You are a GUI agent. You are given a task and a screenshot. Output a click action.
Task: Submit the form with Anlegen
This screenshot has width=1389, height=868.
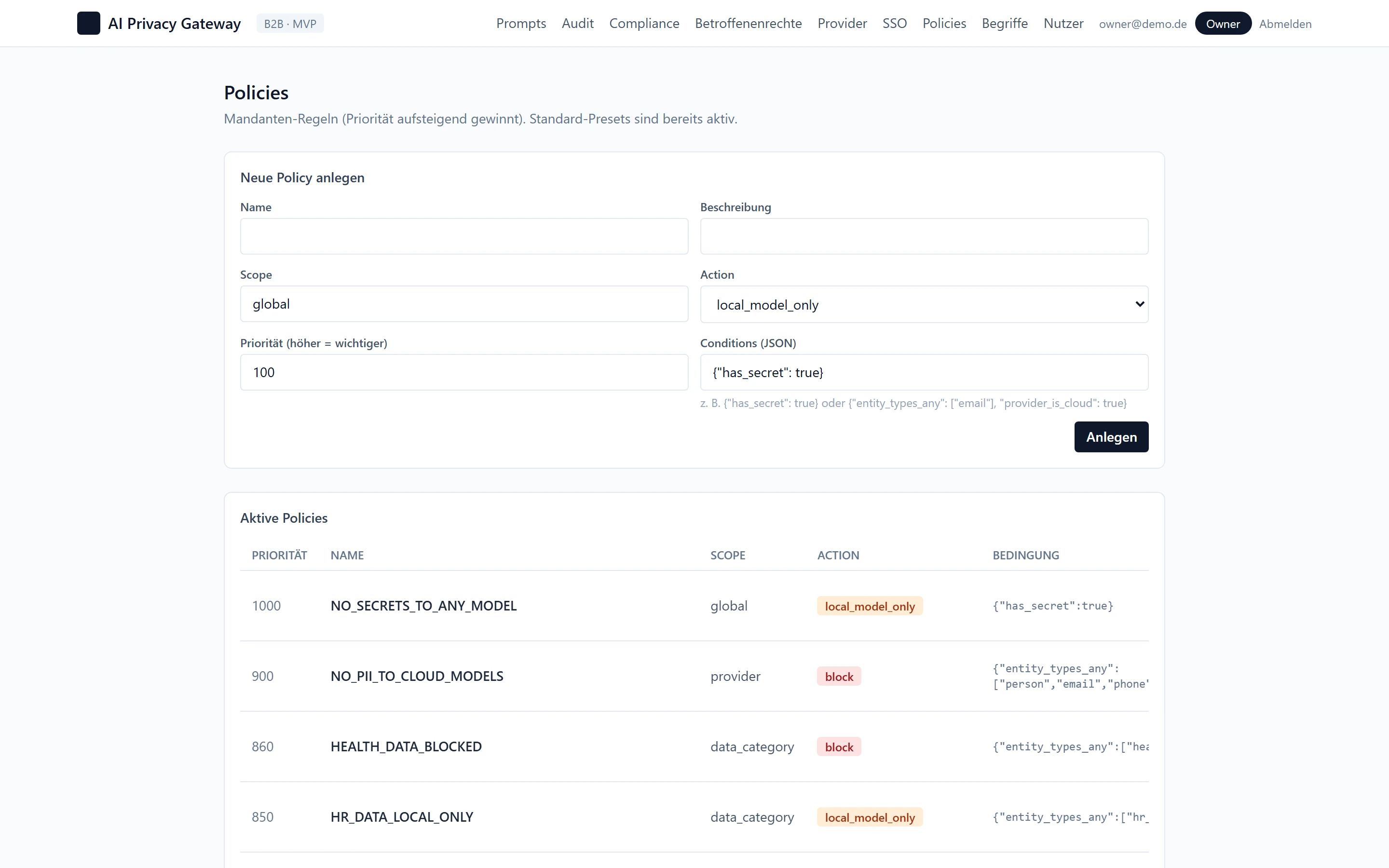pos(1111,437)
